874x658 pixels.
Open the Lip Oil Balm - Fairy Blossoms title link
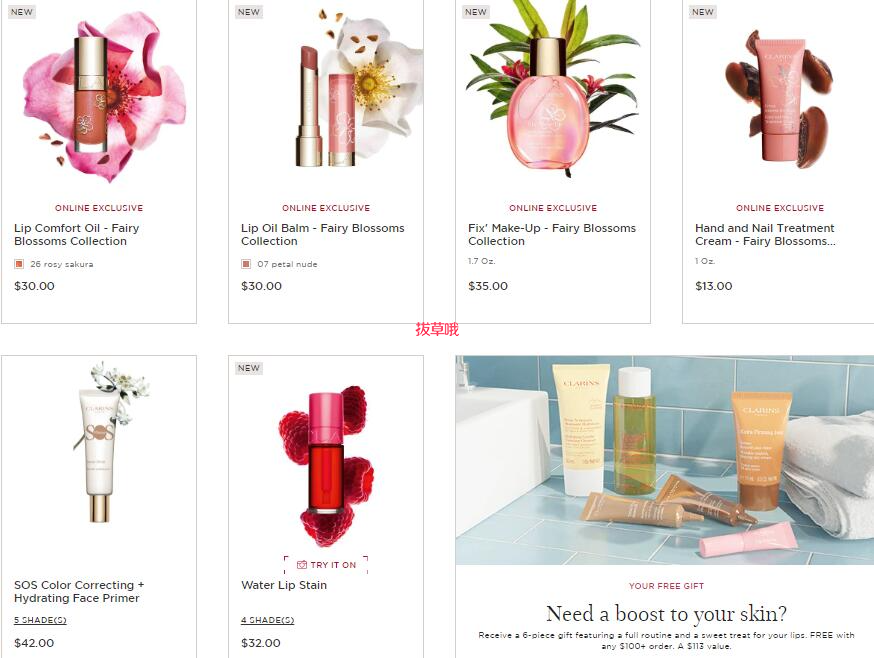pos(323,235)
